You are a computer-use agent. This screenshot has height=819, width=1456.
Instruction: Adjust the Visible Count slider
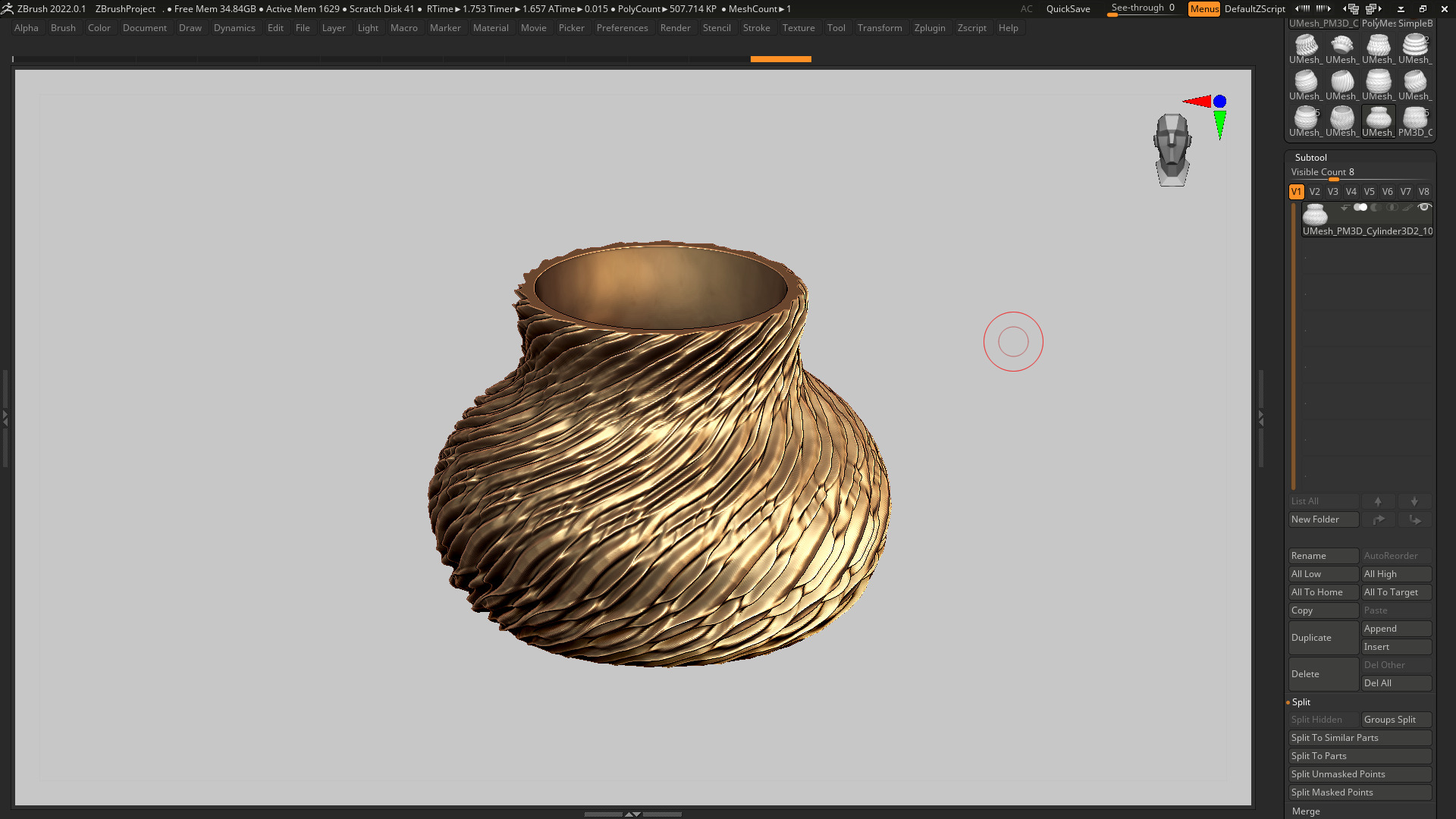(x=1360, y=173)
